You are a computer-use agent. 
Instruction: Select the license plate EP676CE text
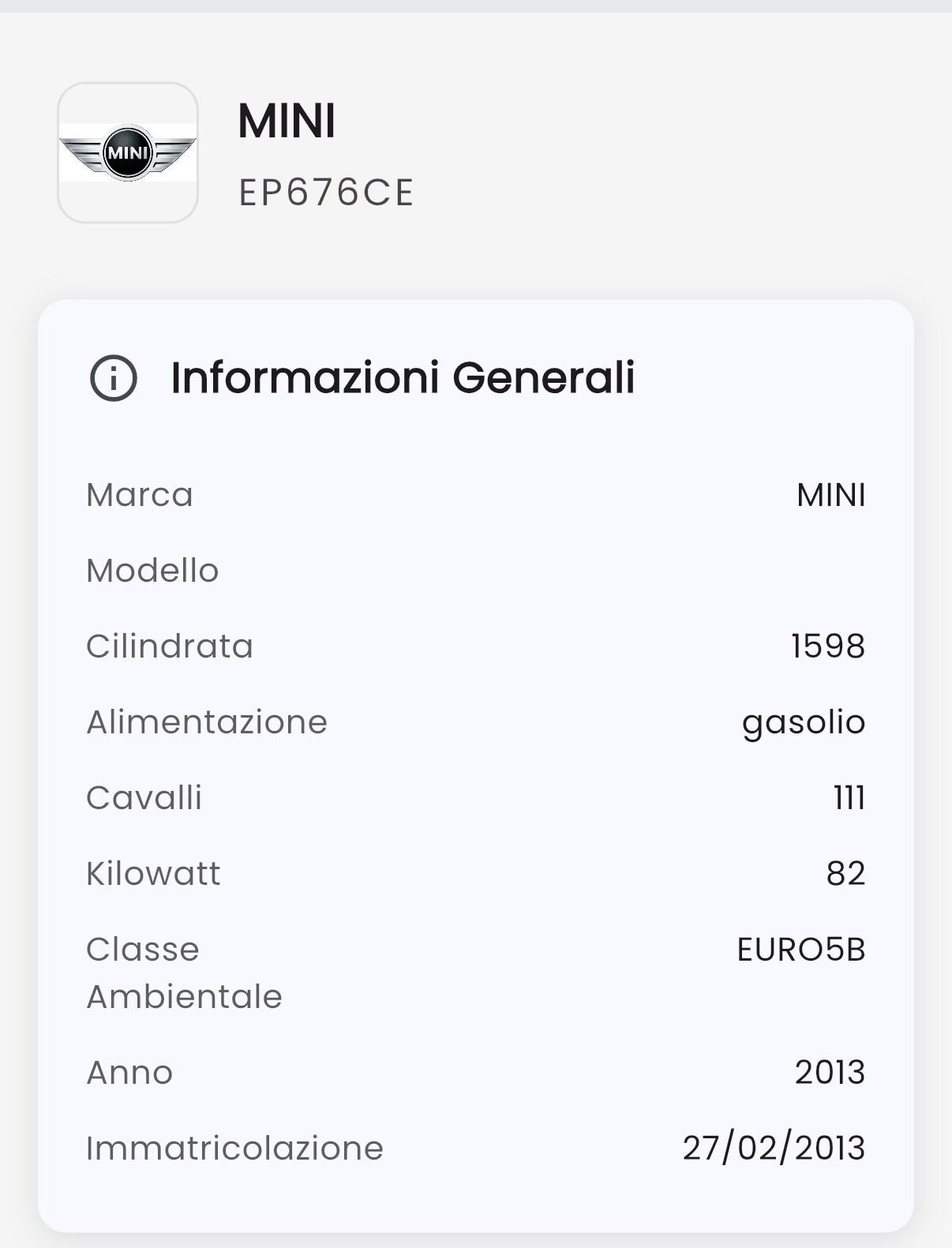pyautogui.click(x=326, y=193)
